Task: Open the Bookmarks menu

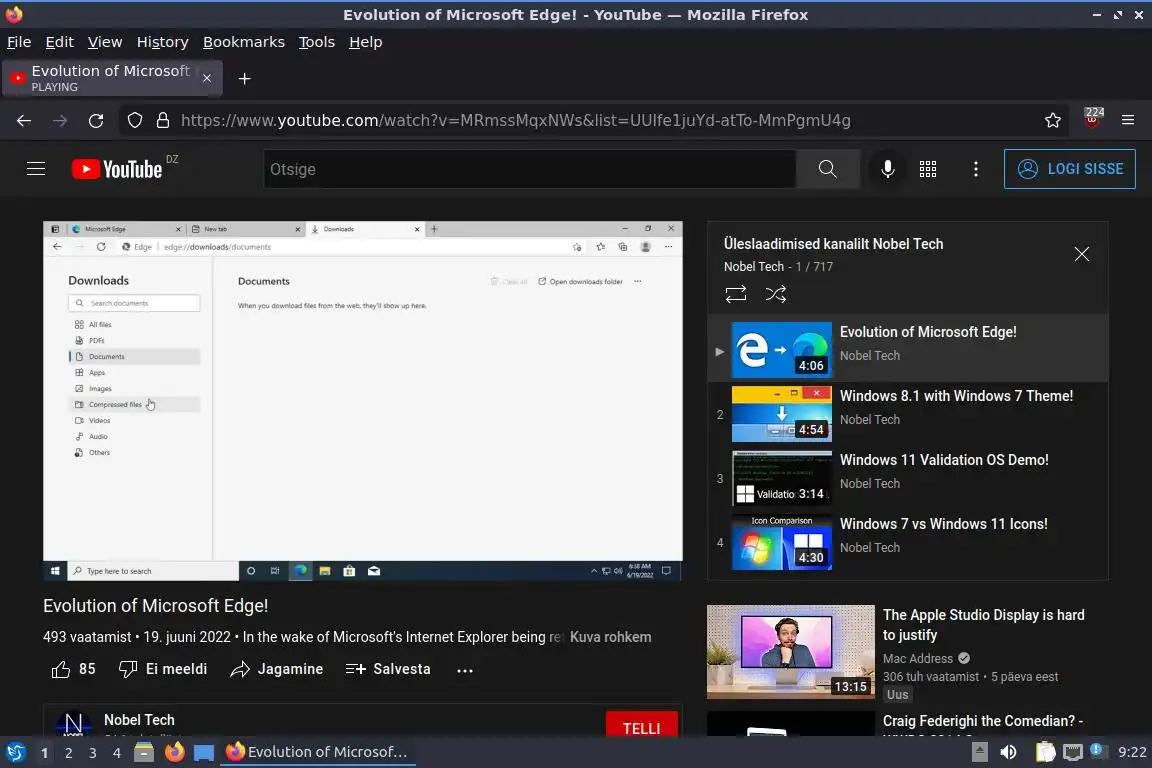Action: tap(244, 43)
